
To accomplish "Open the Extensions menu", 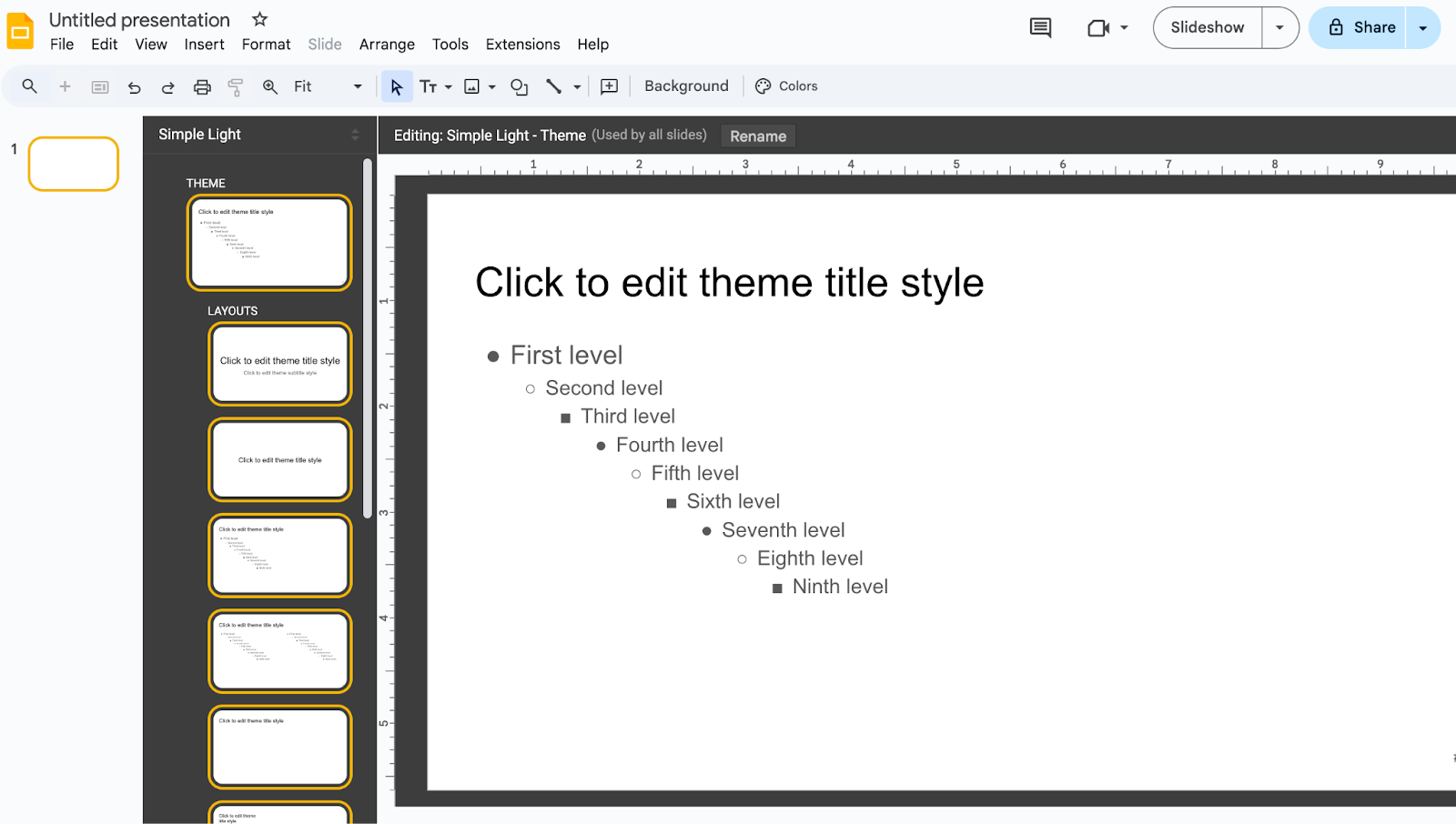I will tap(522, 44).
